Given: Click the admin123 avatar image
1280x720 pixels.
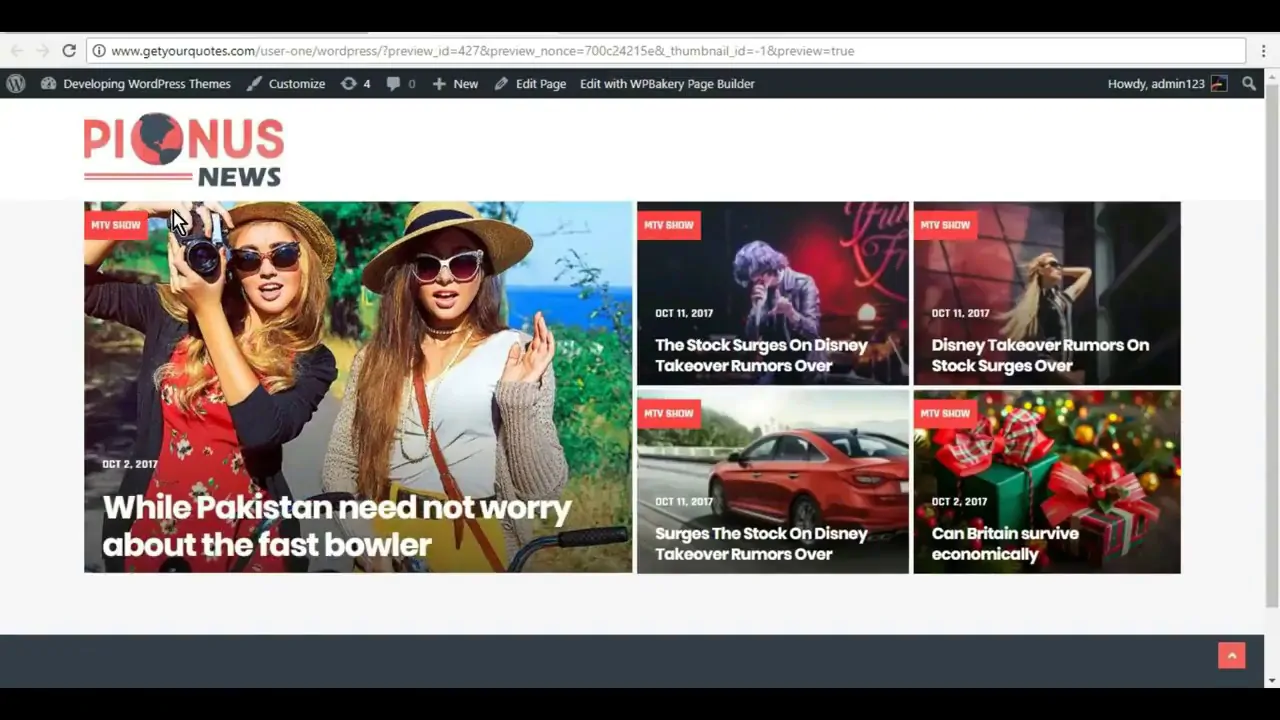Looking at the screenshot, I should (1219, 84).
